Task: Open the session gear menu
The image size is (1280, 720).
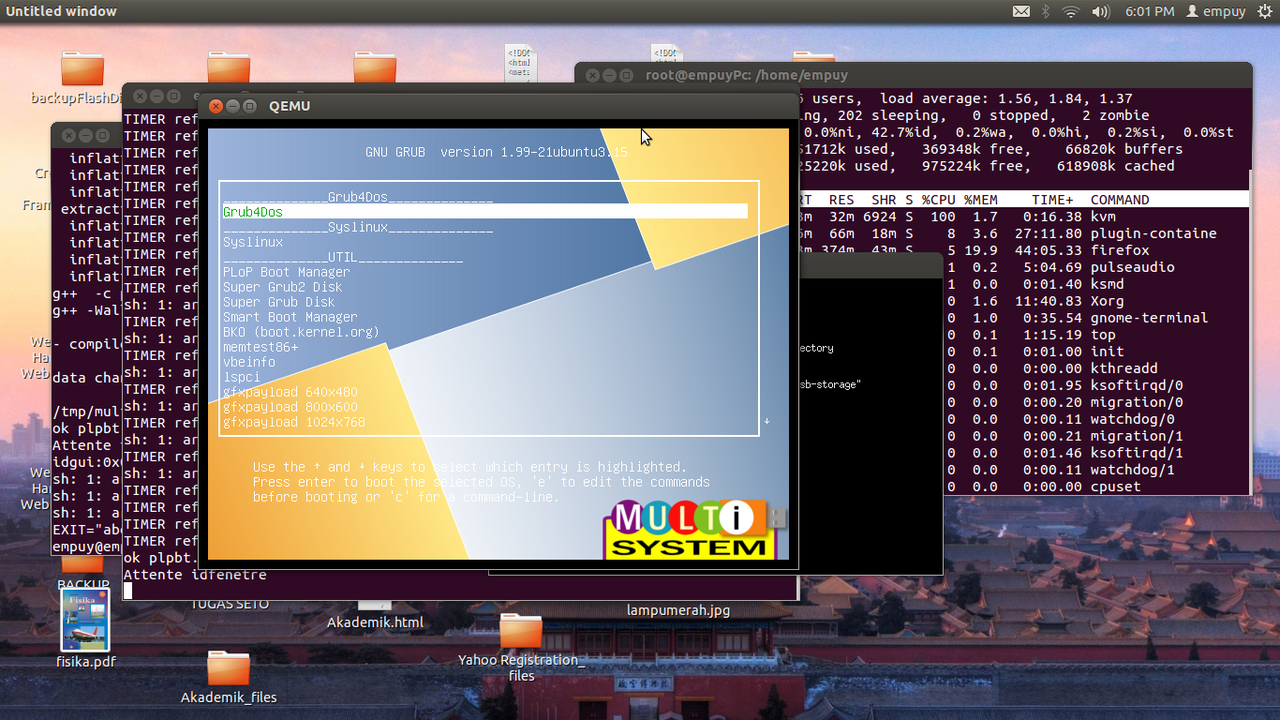Action: point(1266,11)
